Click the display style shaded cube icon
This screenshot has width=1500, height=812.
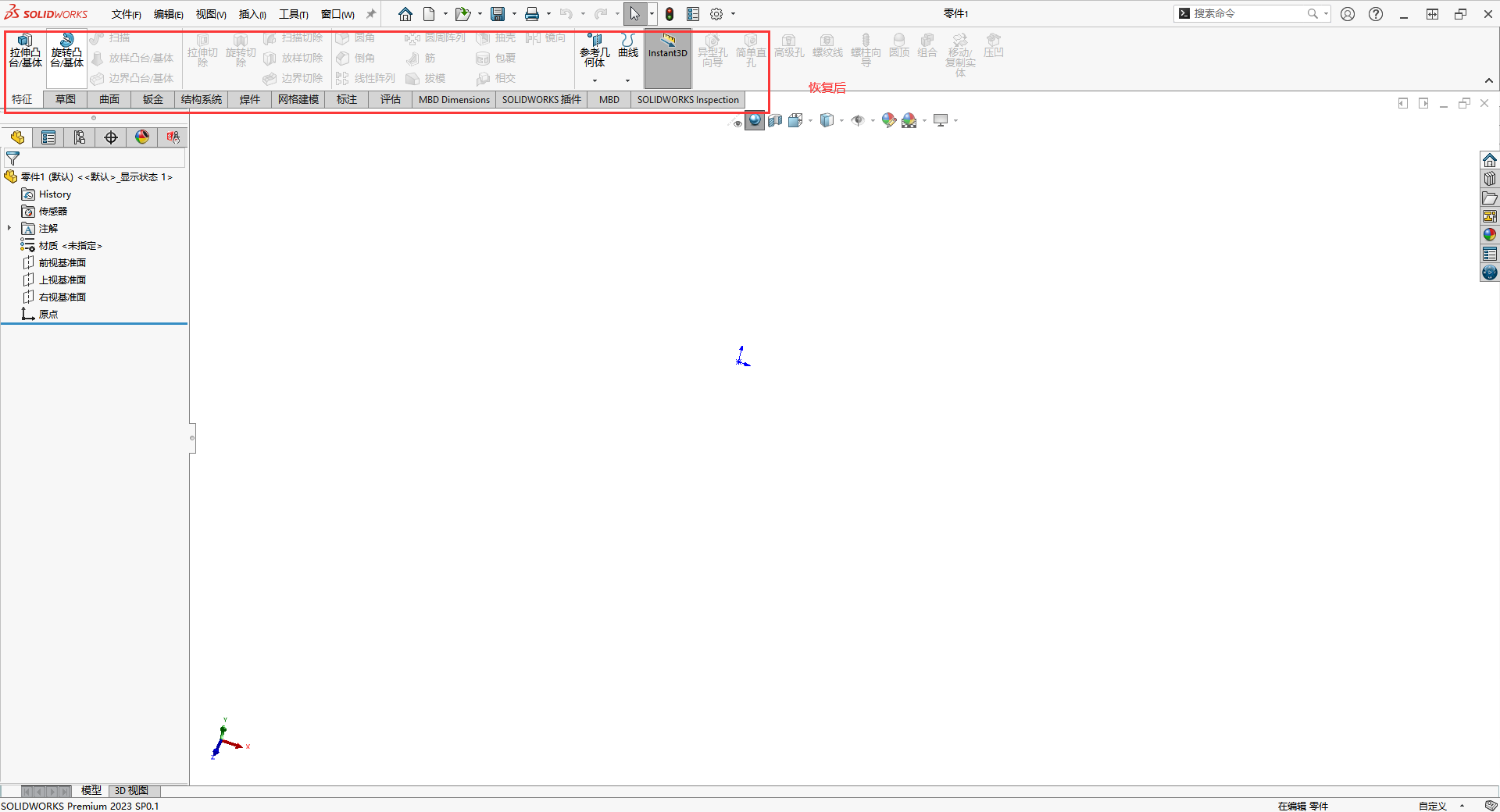tap(827, 120)
